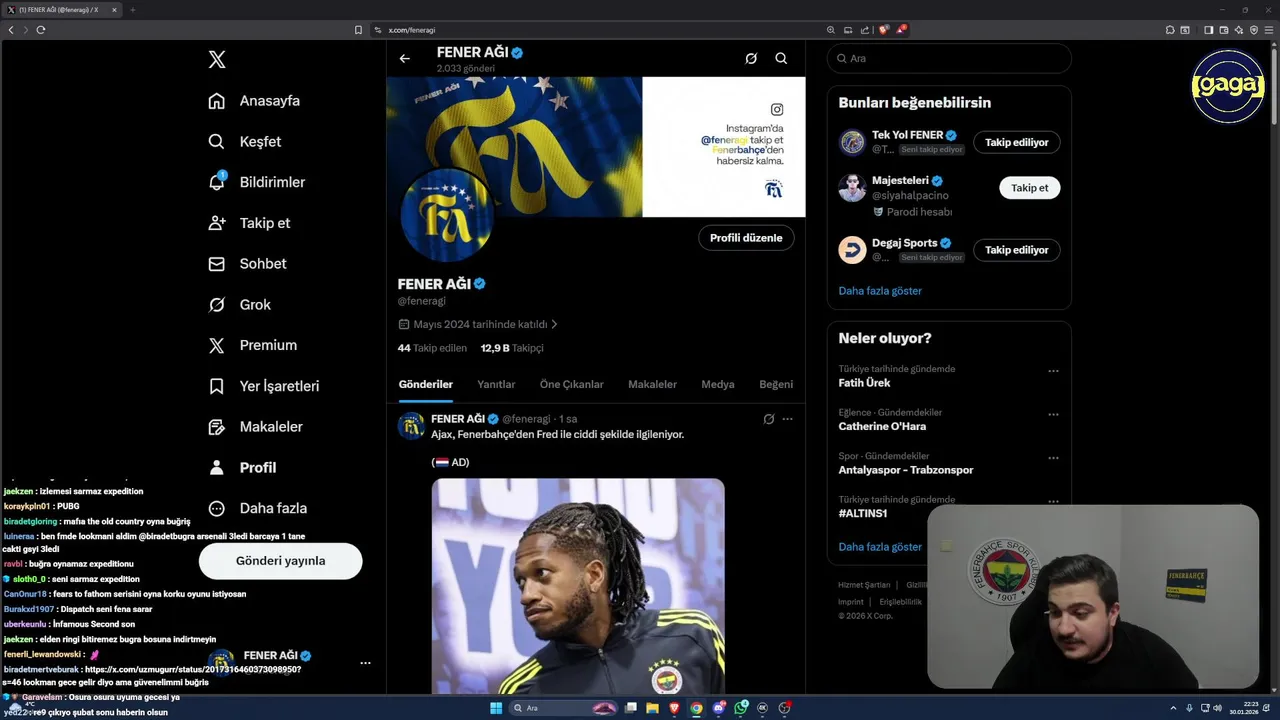The width and height of the screenshot is (1280, 720).
Task: Click the Ara search field on X
Action: 949,58
